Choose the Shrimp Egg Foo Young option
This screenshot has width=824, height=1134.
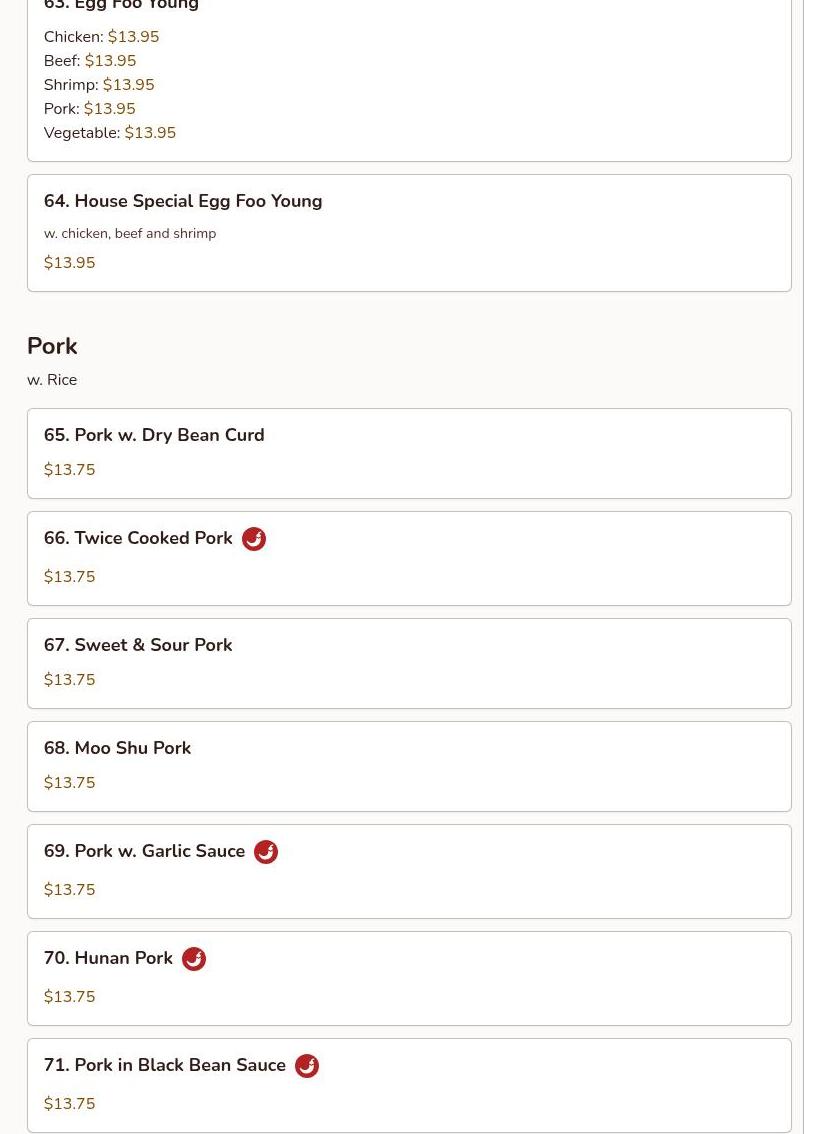99,85
